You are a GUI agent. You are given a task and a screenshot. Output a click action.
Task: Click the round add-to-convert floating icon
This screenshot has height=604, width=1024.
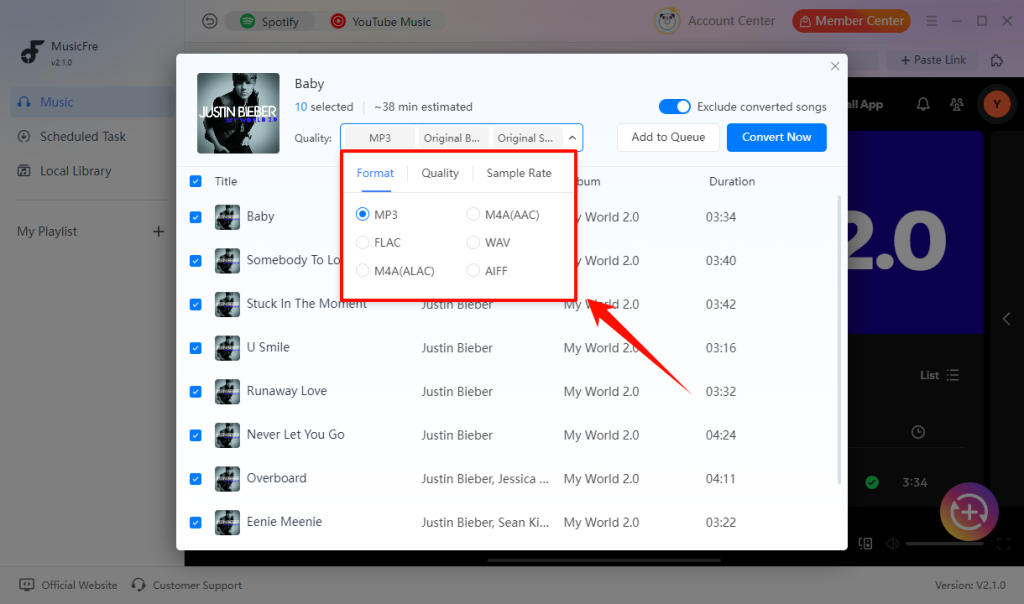[x=969, y=513]
